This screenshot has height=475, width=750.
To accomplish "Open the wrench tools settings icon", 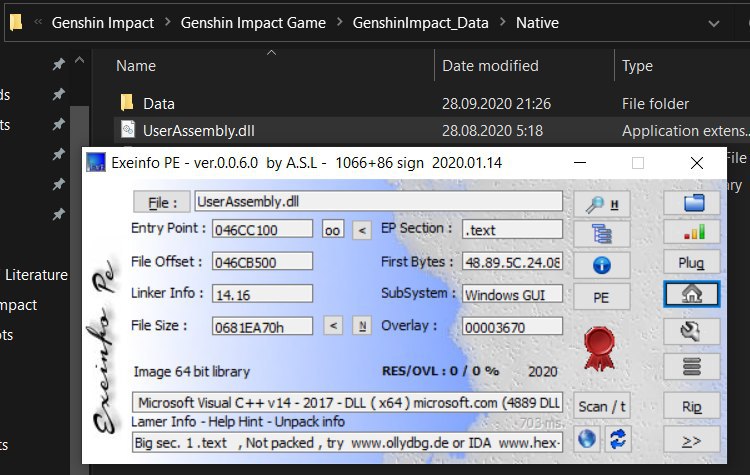I will 692,331.
